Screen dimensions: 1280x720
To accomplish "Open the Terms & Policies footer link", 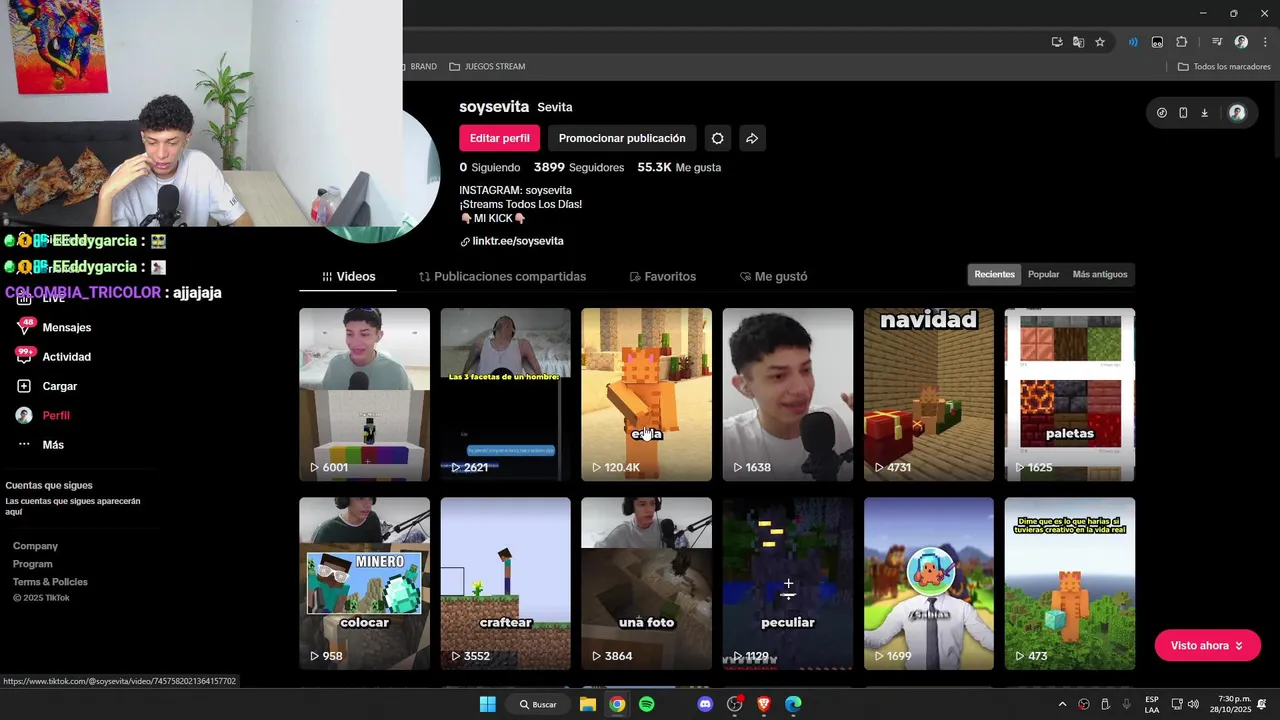I will (x=50, y=582).
